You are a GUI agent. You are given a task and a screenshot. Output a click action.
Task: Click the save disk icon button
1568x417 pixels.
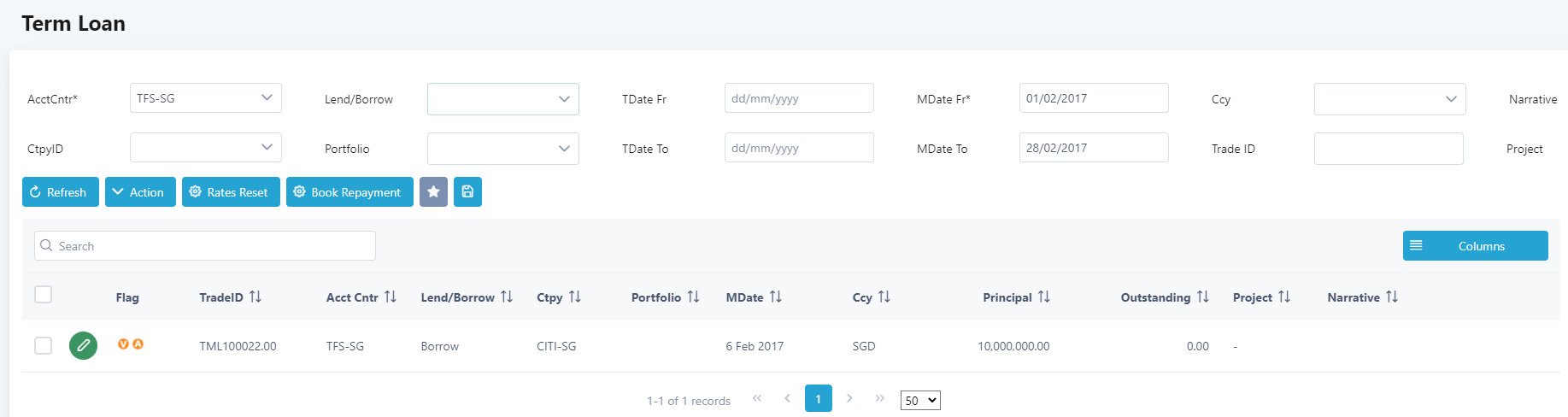[x=467, y=192]
